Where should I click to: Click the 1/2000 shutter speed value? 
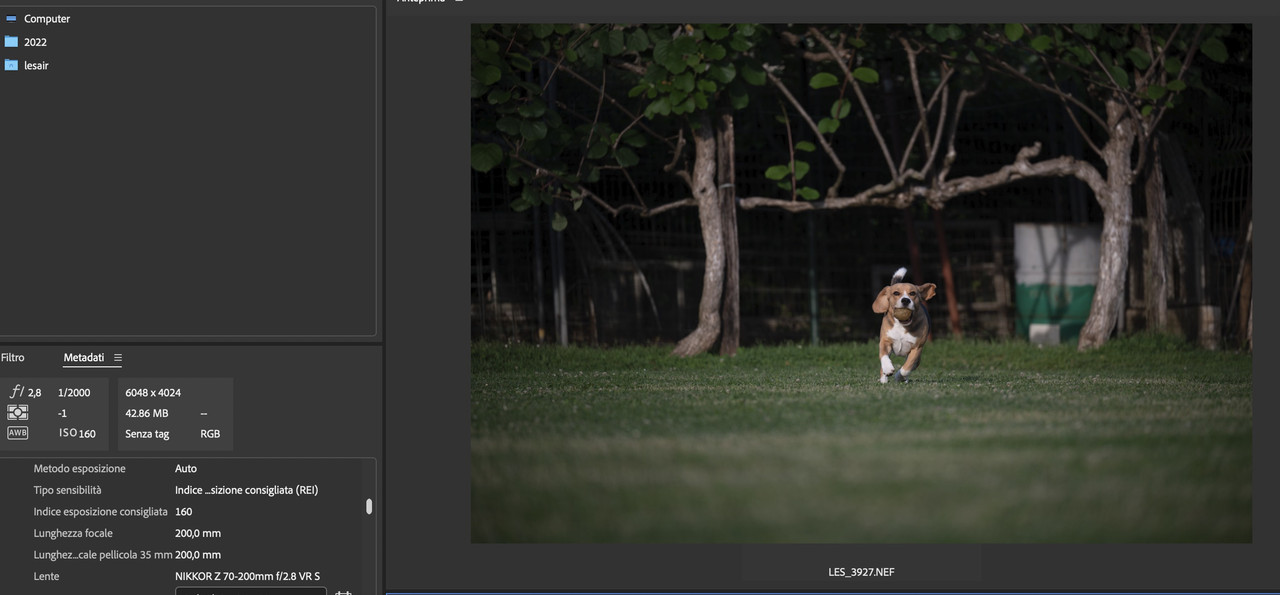click(x=74, y=393)
